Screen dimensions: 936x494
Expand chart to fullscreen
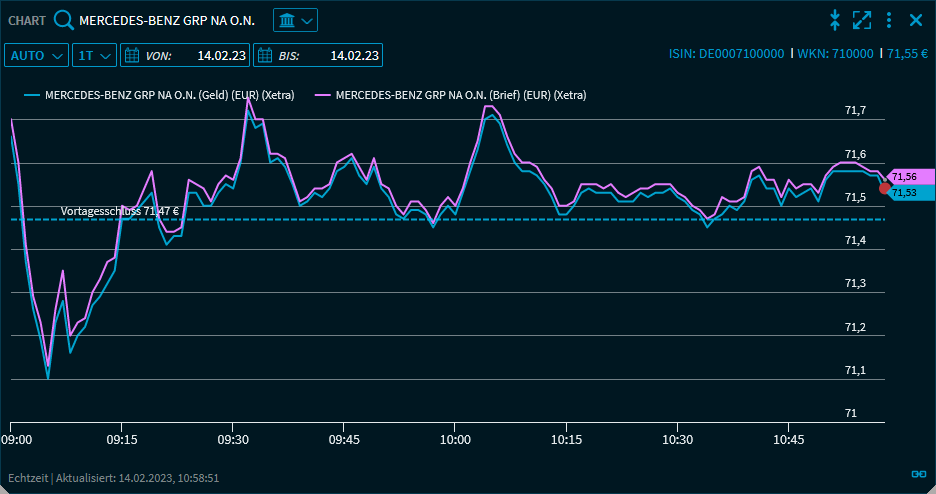862,20
